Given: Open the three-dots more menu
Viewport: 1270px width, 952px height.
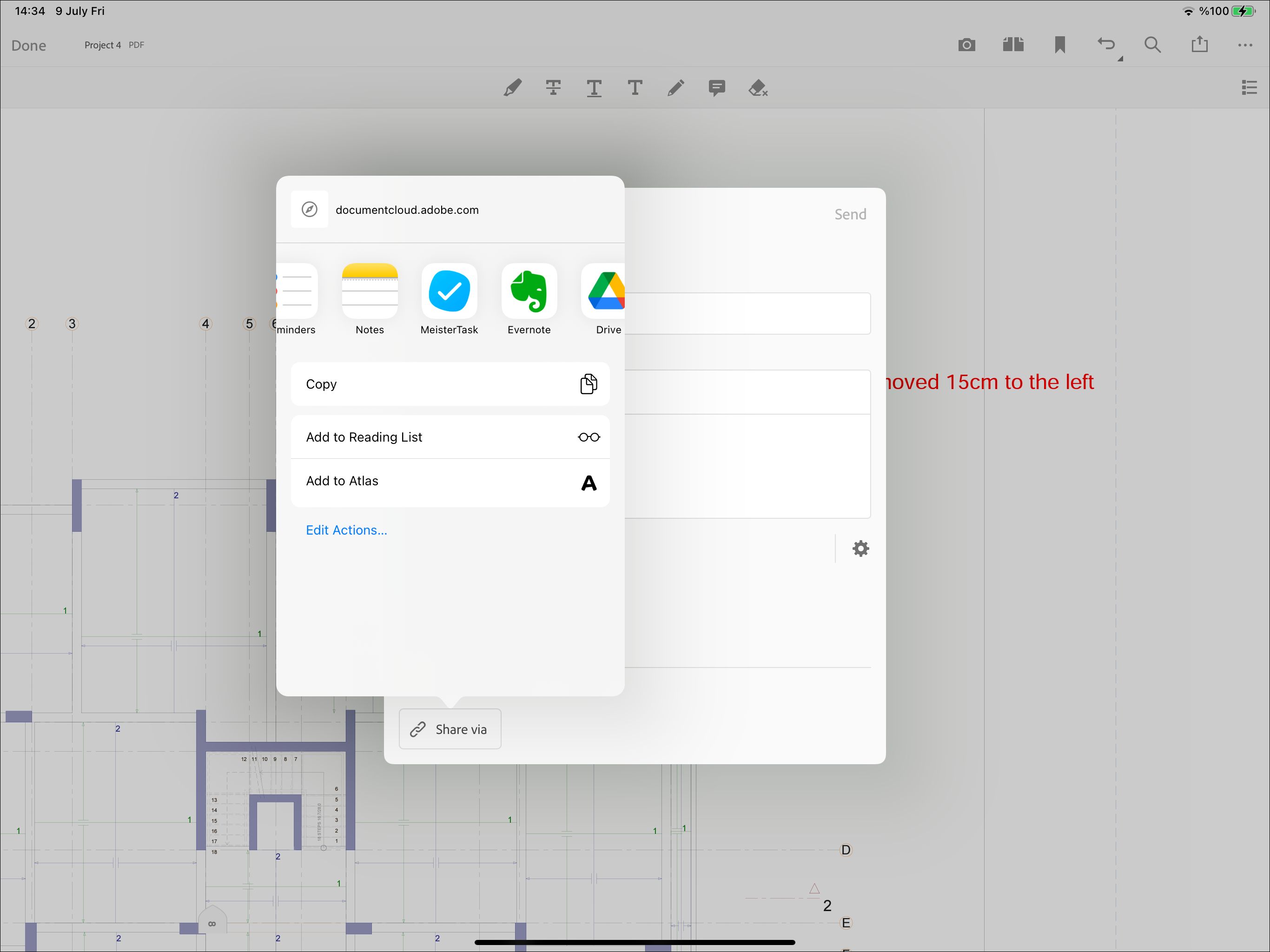Looking at the screenshot, I should 1245,45.
